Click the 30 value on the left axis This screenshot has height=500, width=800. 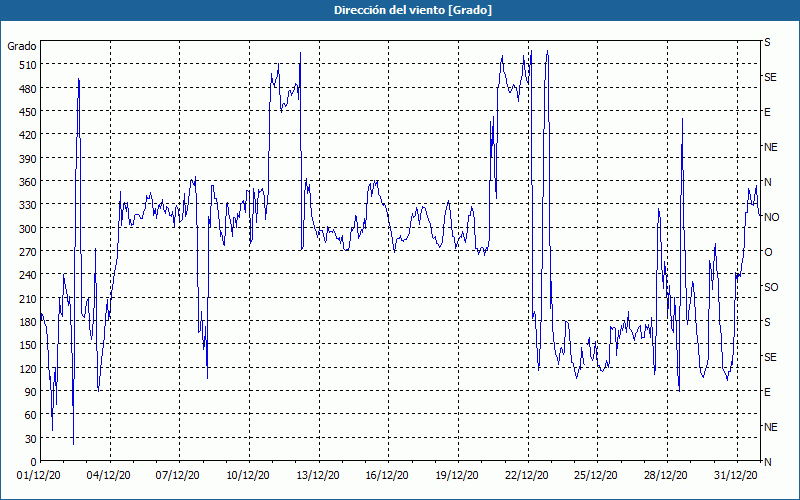[30, 439]
